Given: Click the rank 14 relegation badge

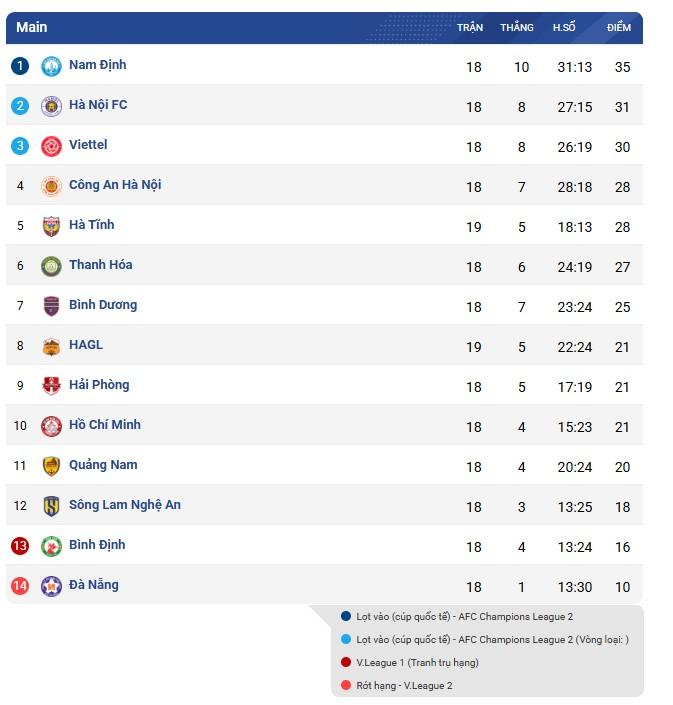Looking at the screenshot, I should 20,586.
